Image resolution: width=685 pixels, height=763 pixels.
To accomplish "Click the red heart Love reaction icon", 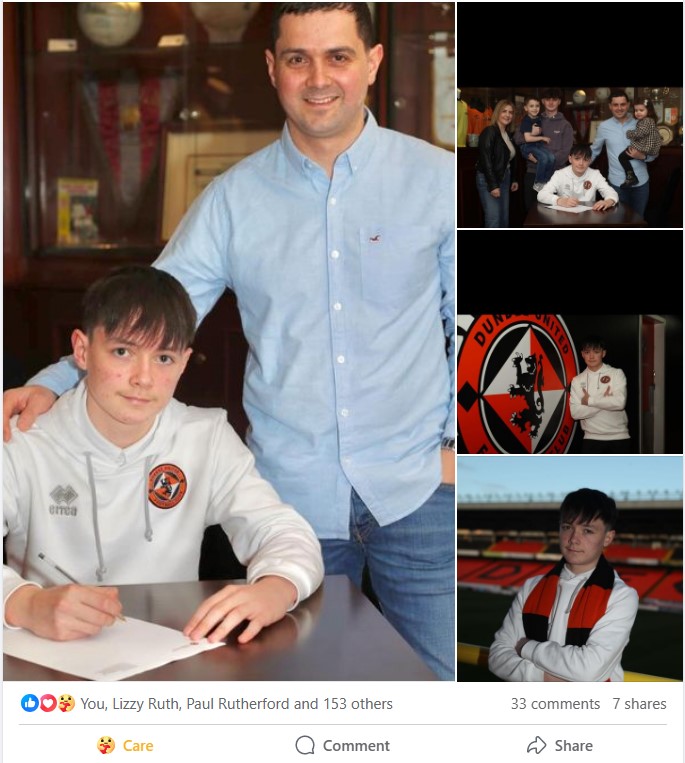I will point(48,703).
